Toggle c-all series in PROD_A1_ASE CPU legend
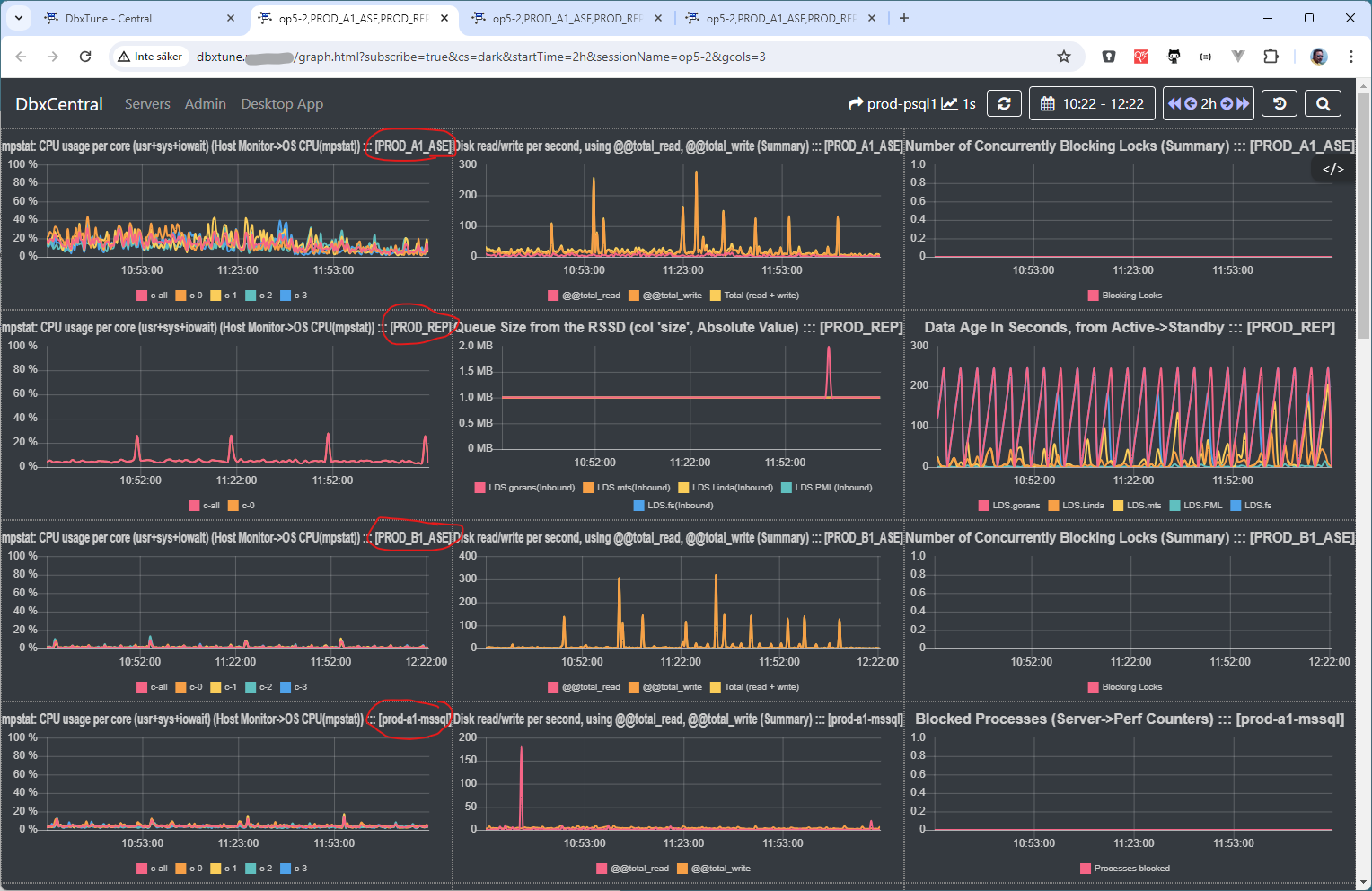This screenshot has height=891, width=1372. (152, 296)
